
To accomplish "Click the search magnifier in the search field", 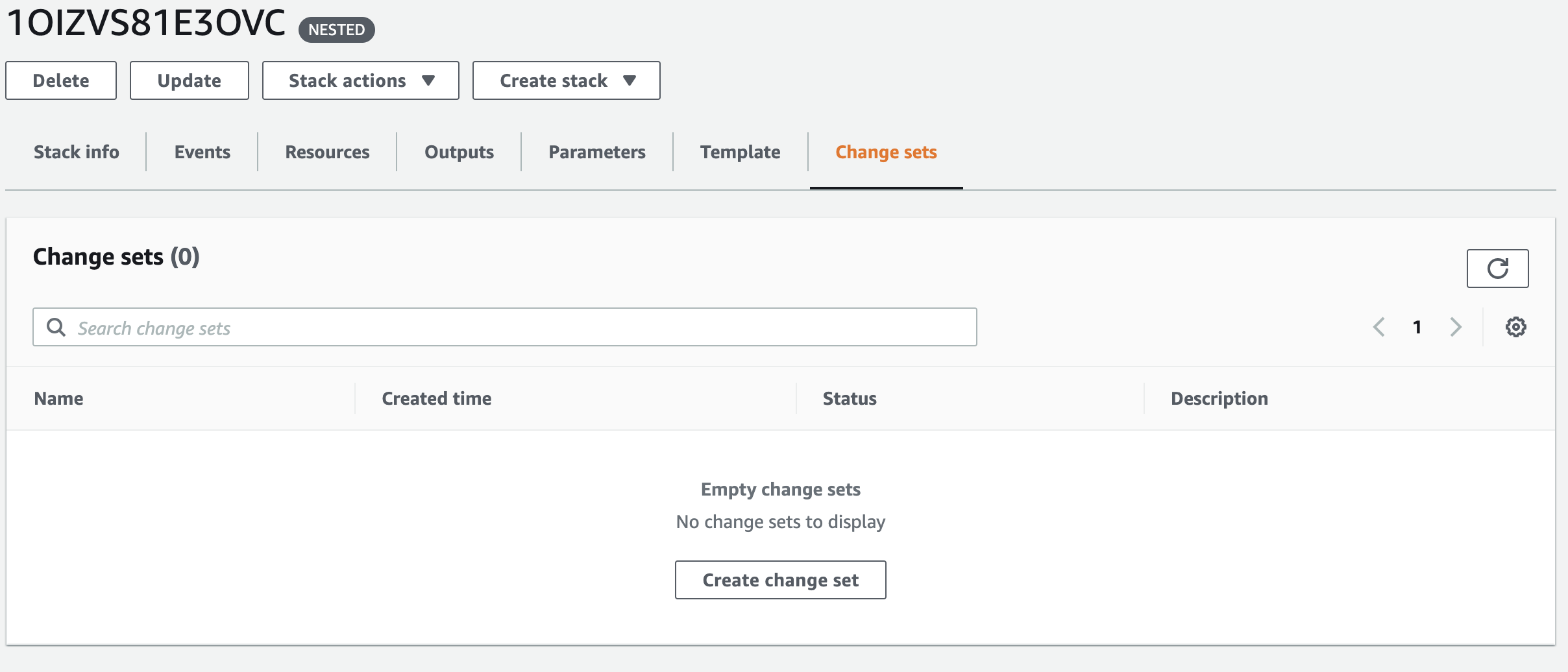I will (x=56, y=327).
